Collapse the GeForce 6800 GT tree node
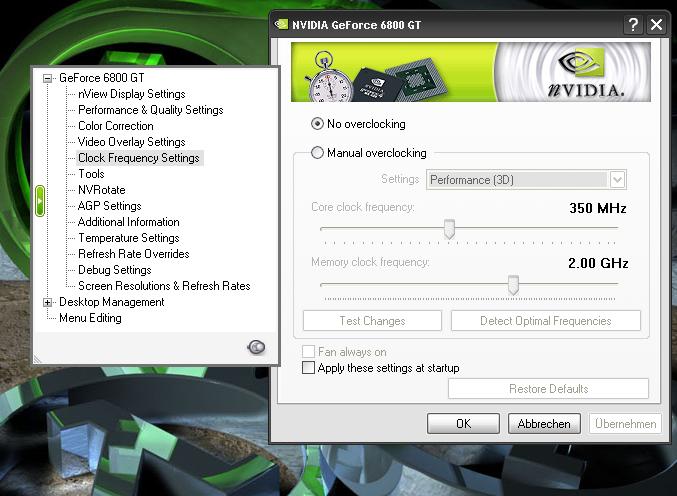This screenshot has width=677, height=496. (47, 78)
